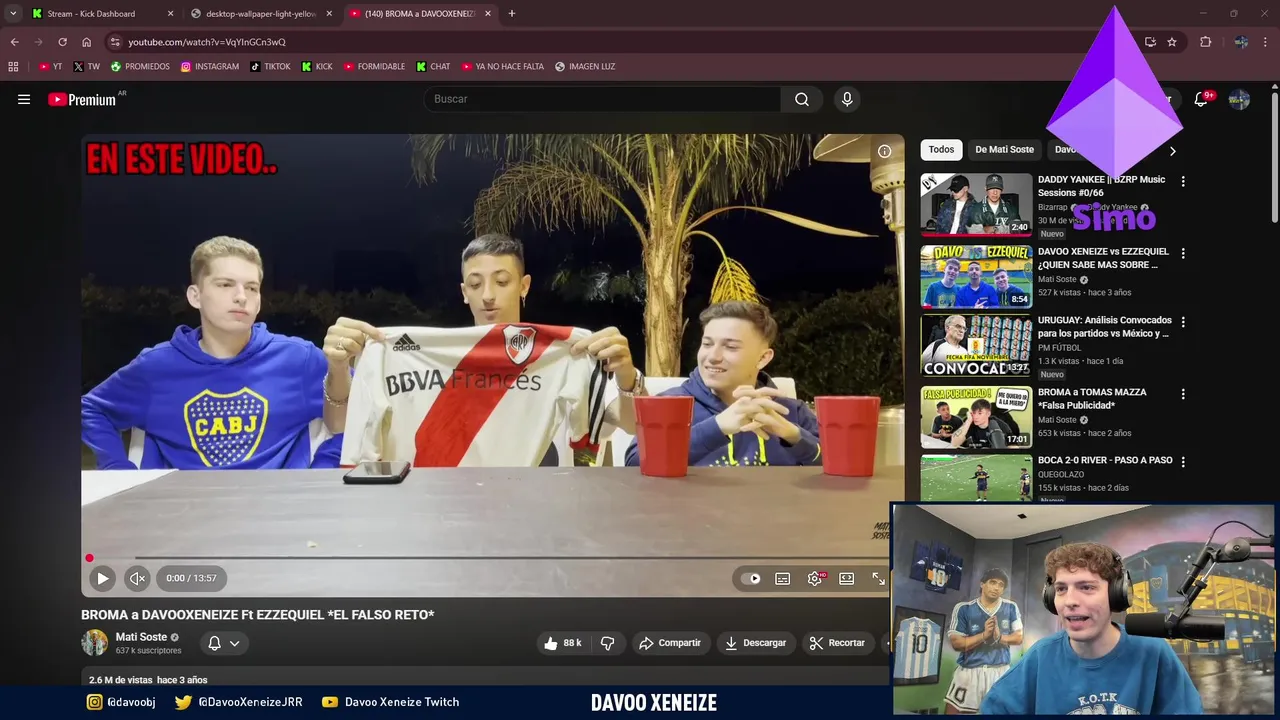Bookmark this page with star icon
The width and height of the screenshot is (1280, 720).
tap(1172, 42)
